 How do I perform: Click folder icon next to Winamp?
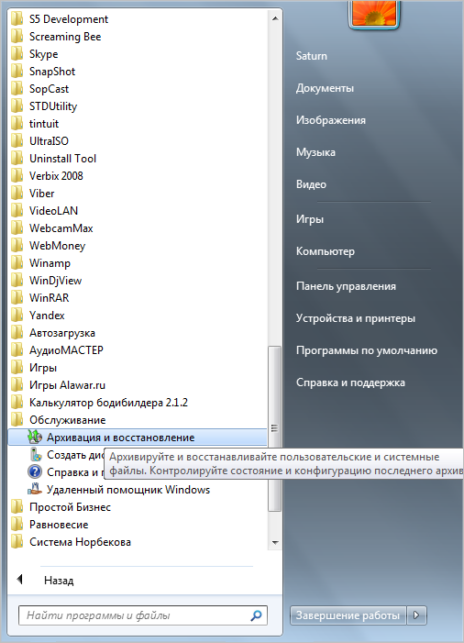pyautogui.click(x=17, y=262)
